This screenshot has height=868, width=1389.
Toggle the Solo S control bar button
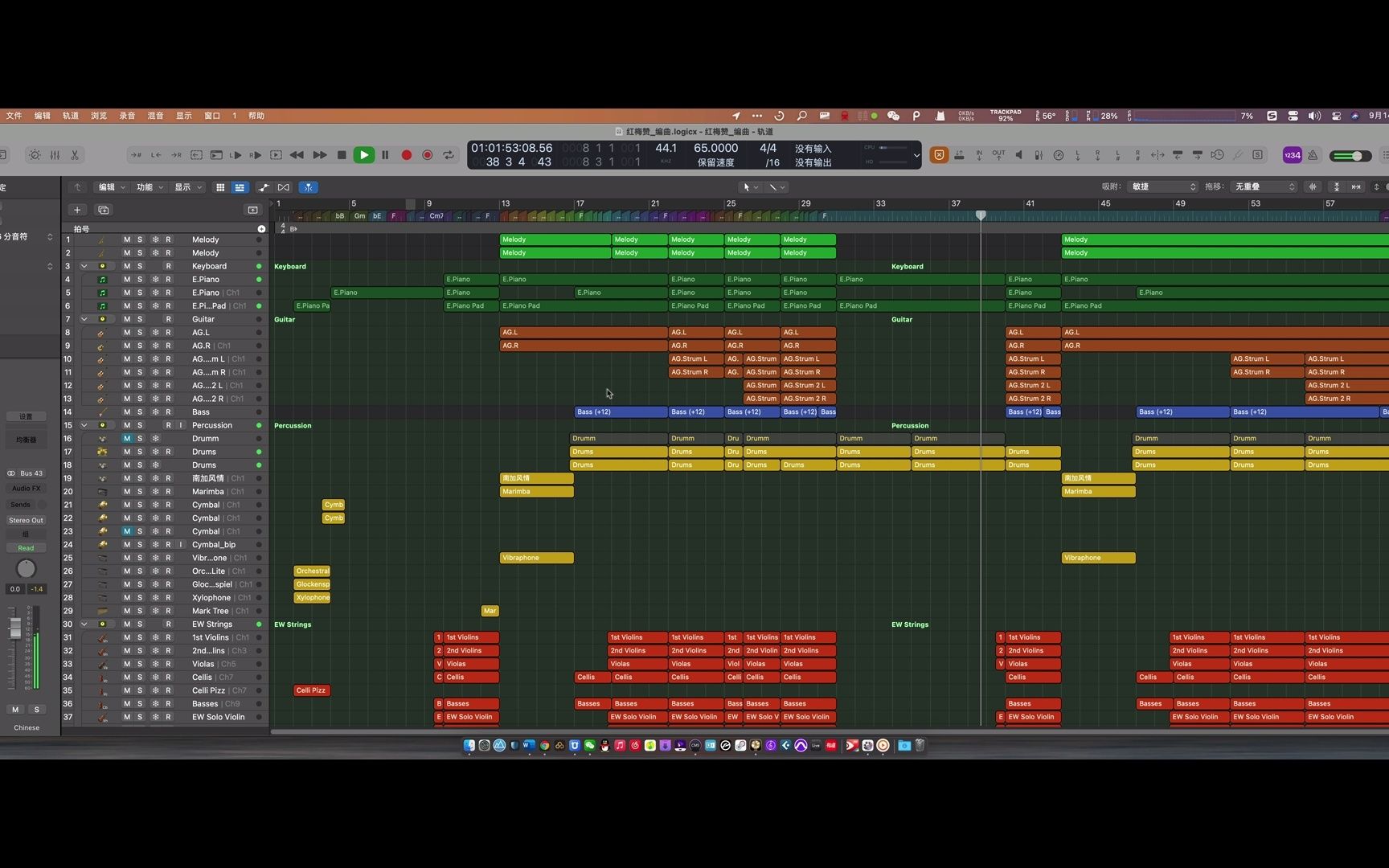point(1258,155)
